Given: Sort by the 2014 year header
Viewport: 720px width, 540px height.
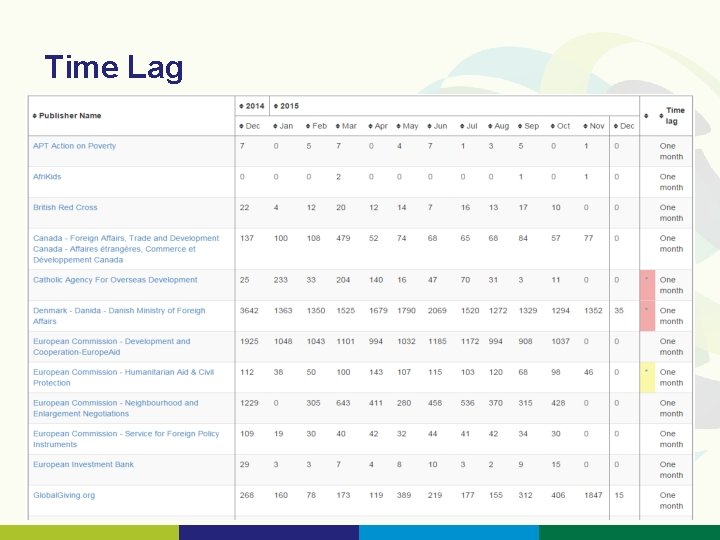Looking at the screenshot, I should point(252,106).
